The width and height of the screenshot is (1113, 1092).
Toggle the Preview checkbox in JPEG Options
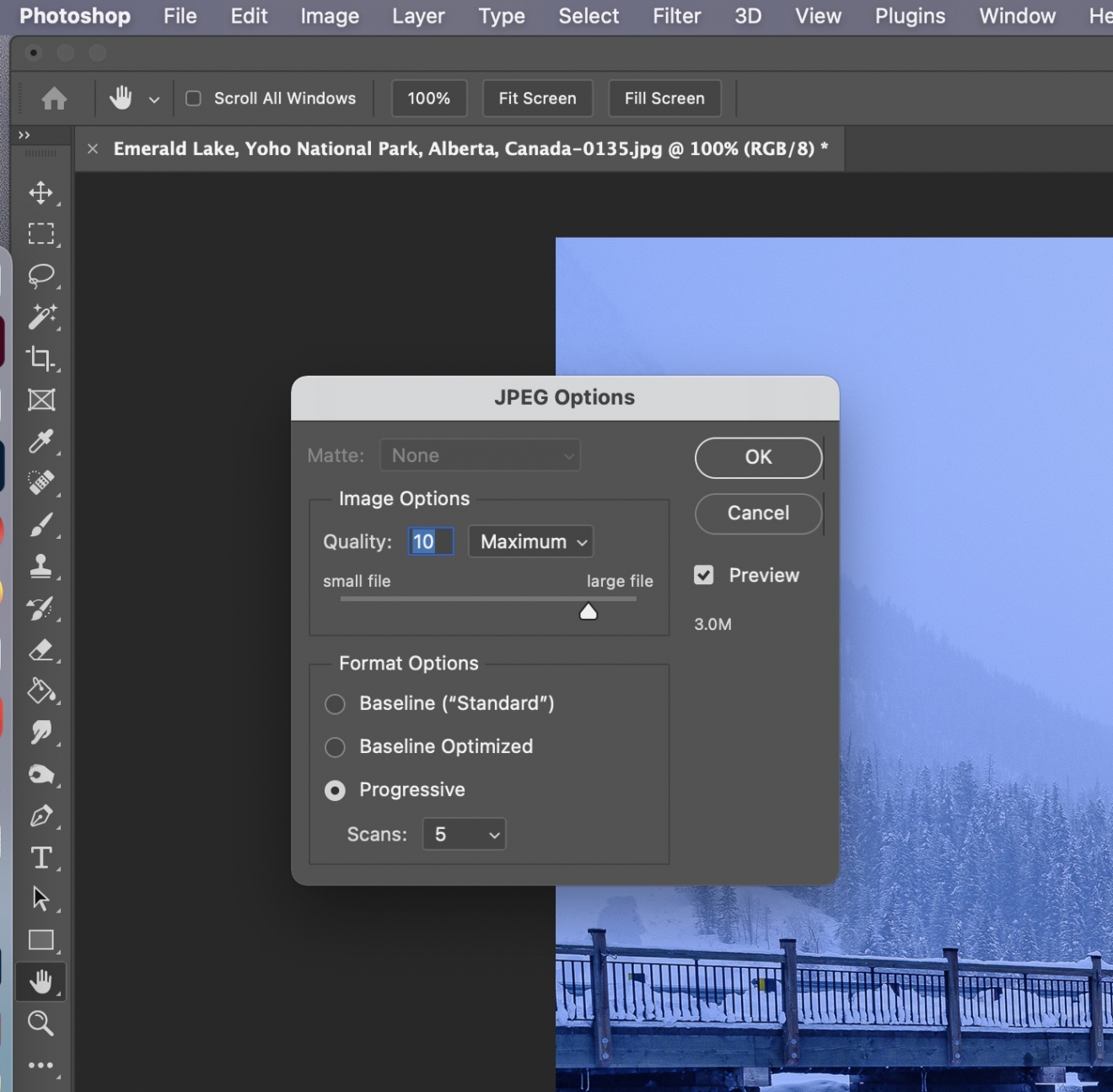(x=703, y=575)
